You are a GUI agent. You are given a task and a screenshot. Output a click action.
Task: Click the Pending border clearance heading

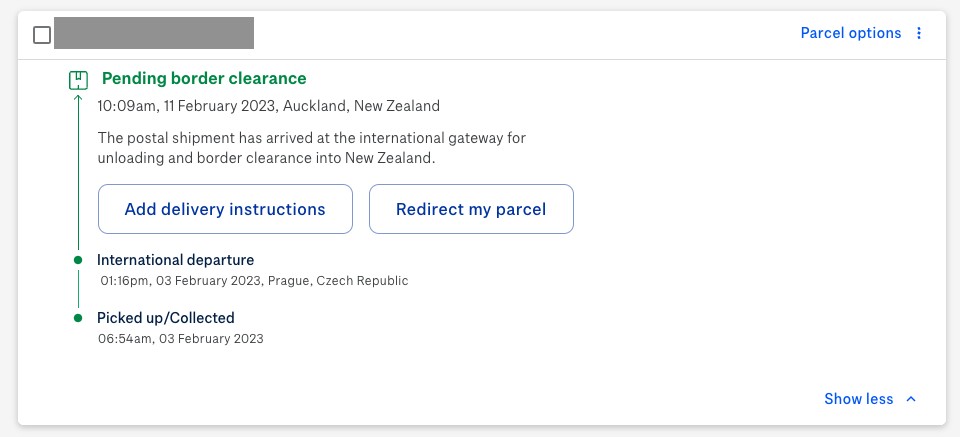click(204, 78)
